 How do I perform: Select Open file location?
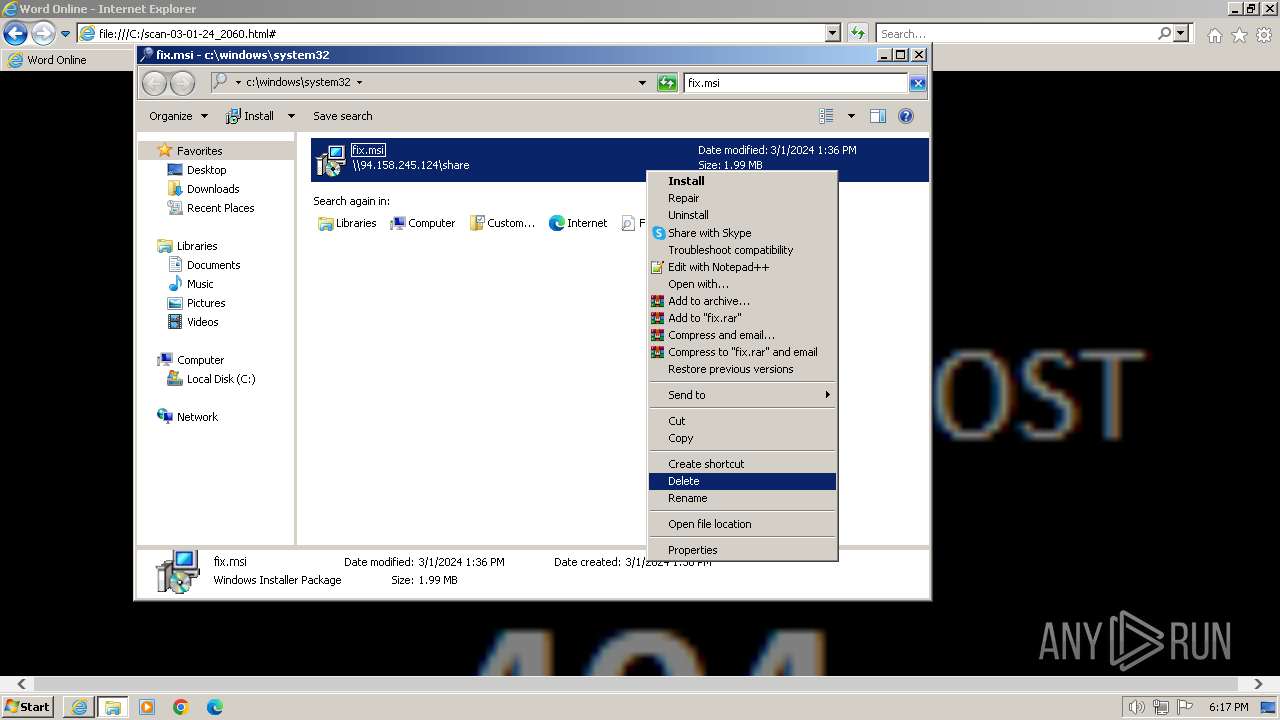tap(742, 524)
